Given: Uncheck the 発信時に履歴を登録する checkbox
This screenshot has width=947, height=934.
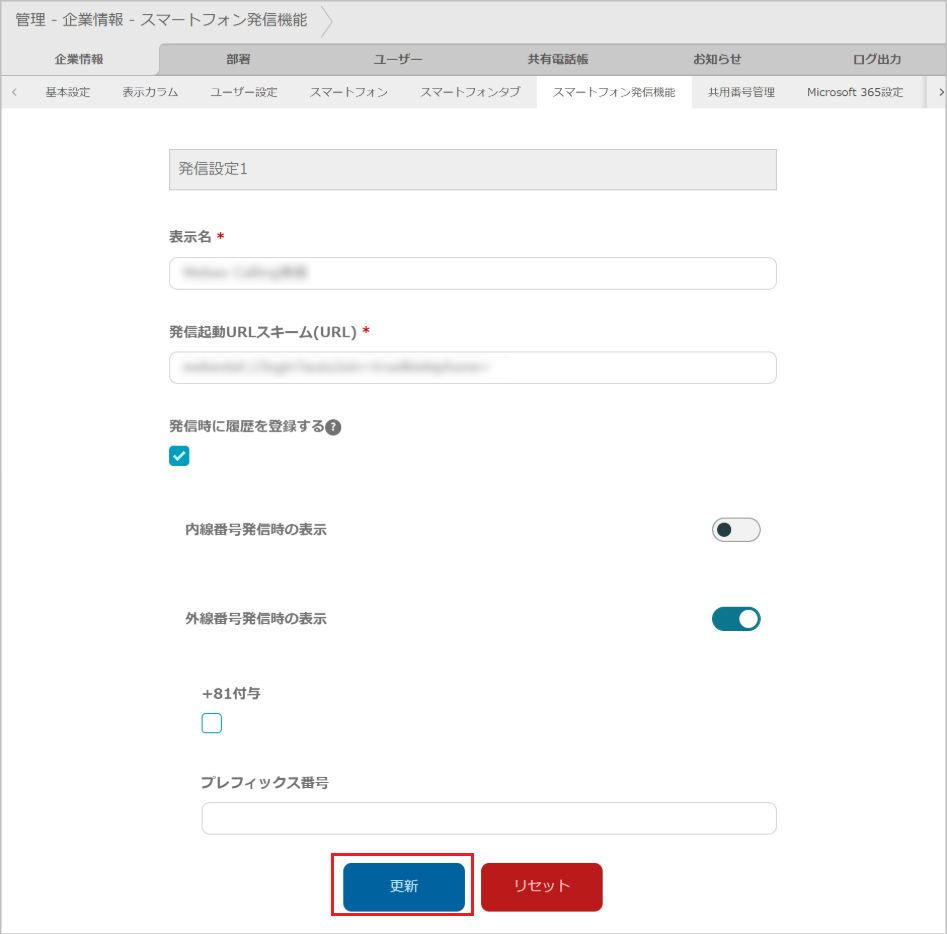Looking at the screenshot, I should 179,456.
